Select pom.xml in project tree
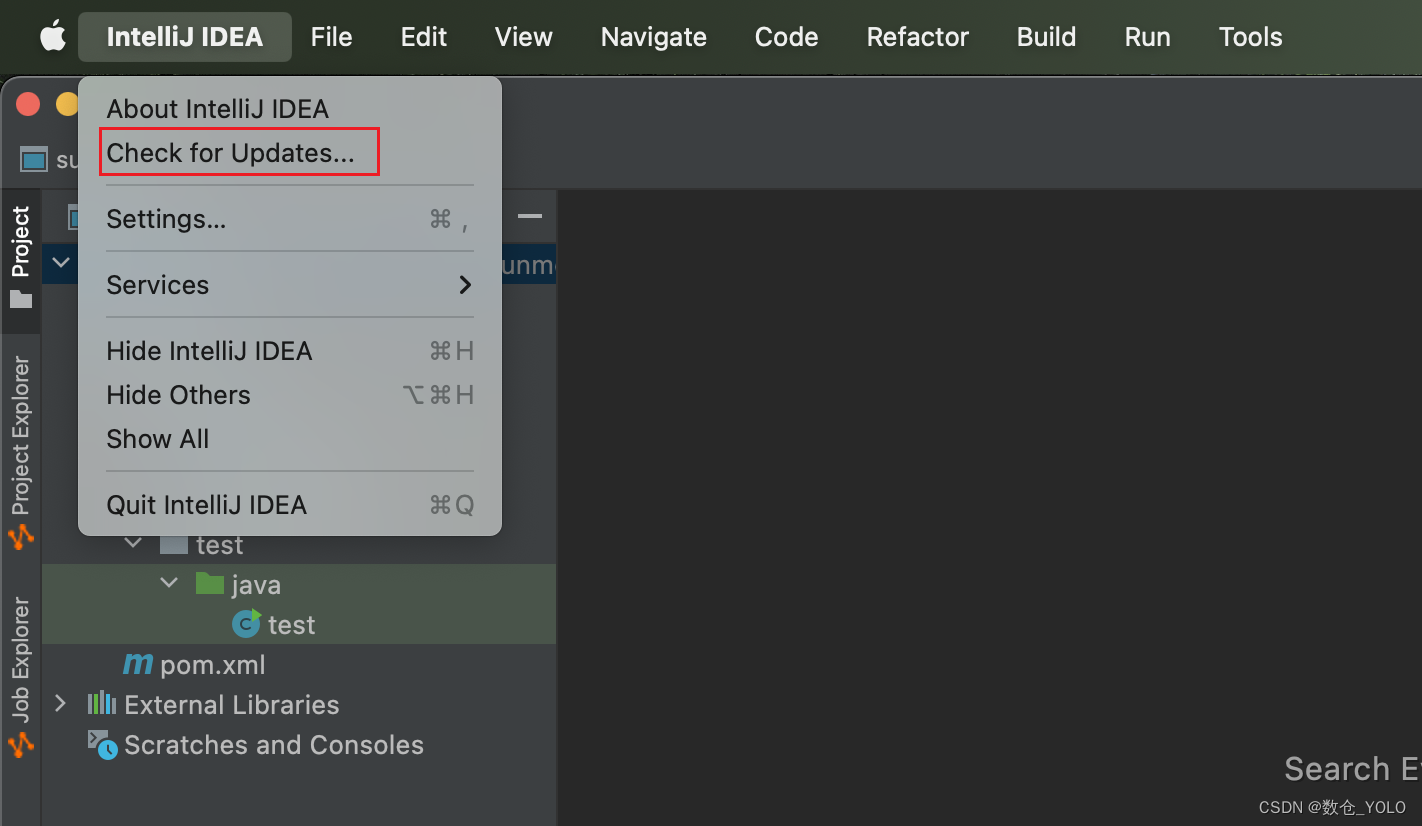Image resolution: width=1422 pixels, height=826 pixels. [x=213, y=665]
